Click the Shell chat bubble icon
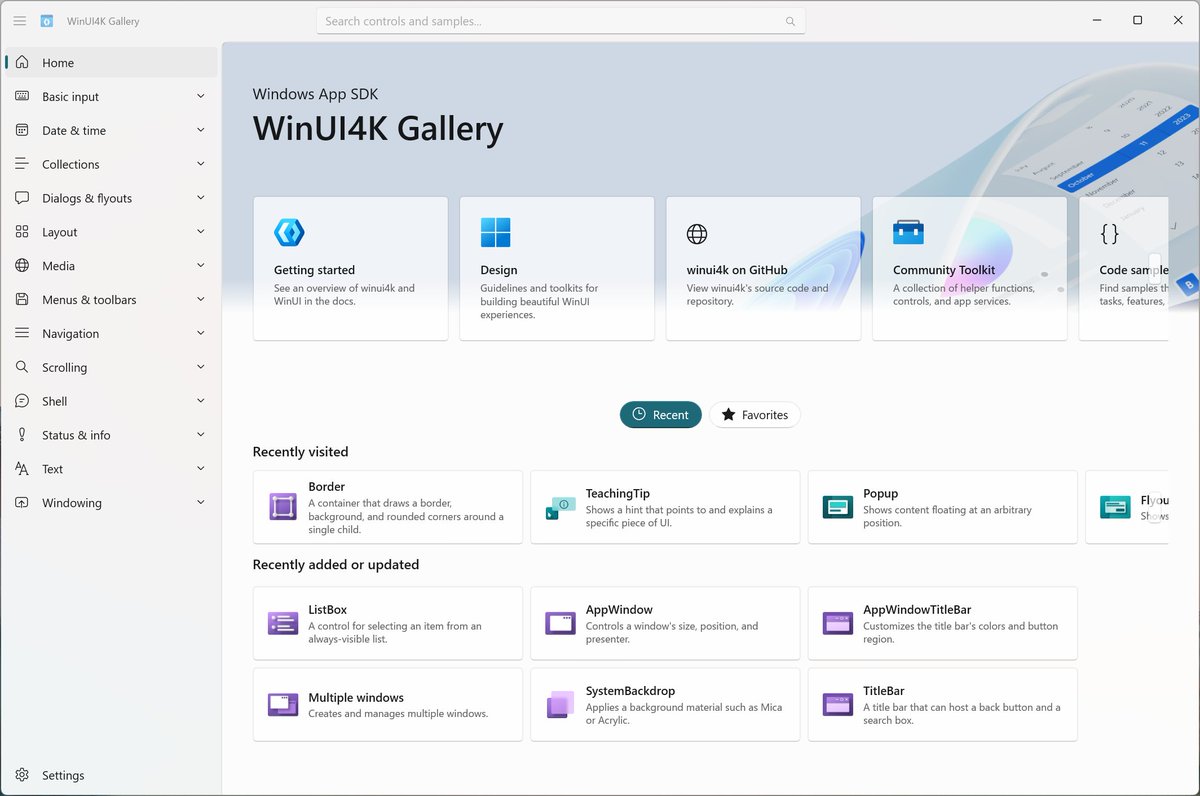Viewport: 1200px width, 796px height. point(22,401)
